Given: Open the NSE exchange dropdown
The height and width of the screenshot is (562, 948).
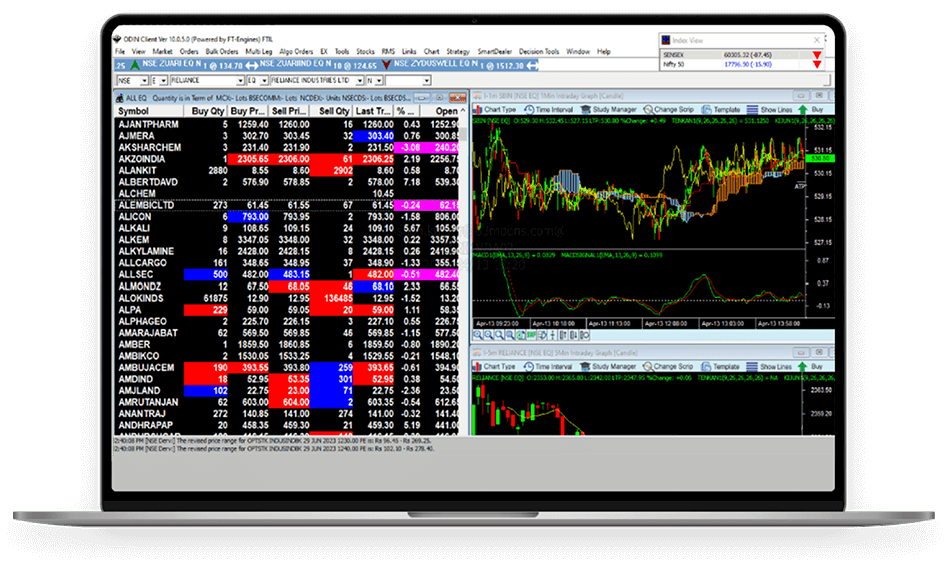Looking at the screenshot, I should point(144,80).
